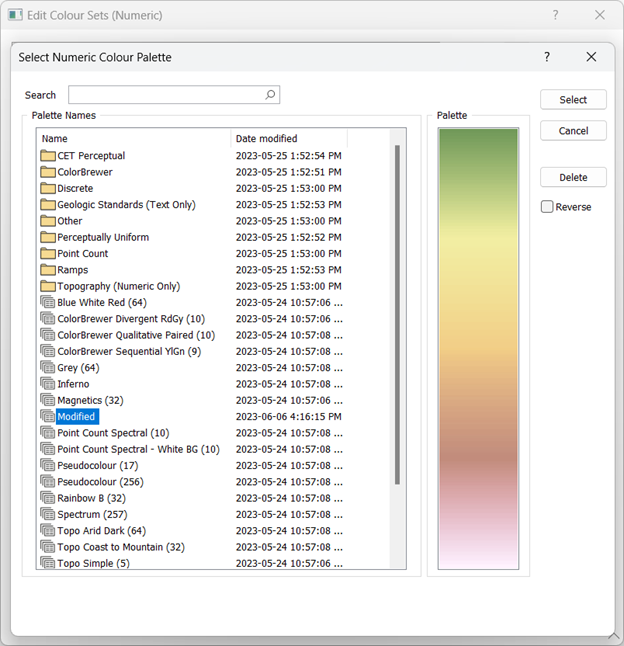Sort by the Name column header
The width and height of the screenshot is (624, 646).
tap(133, 139)
